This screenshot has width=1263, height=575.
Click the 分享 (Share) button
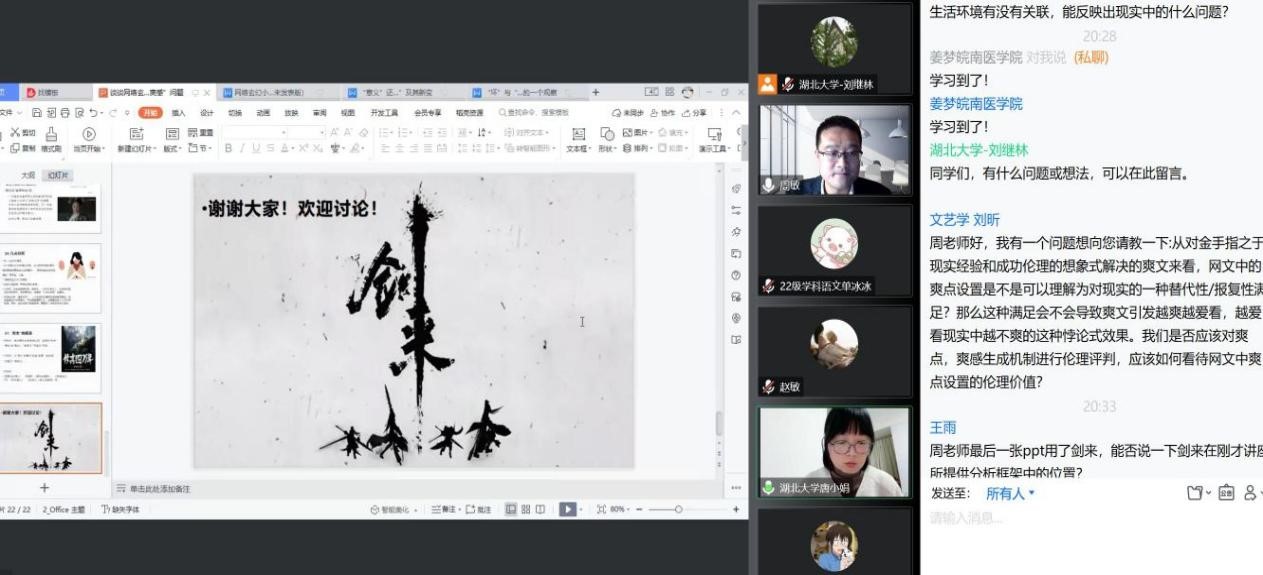[694, 113]
